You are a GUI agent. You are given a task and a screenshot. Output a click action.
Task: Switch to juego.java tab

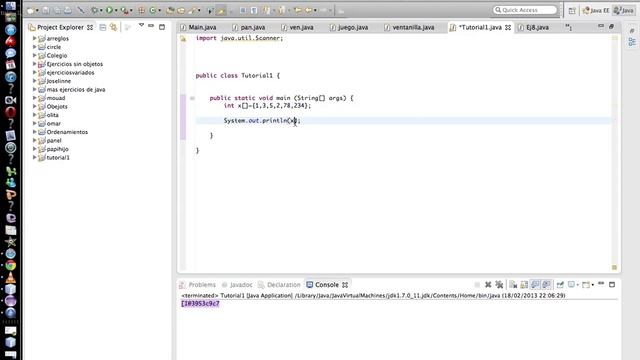click(349, 27)
